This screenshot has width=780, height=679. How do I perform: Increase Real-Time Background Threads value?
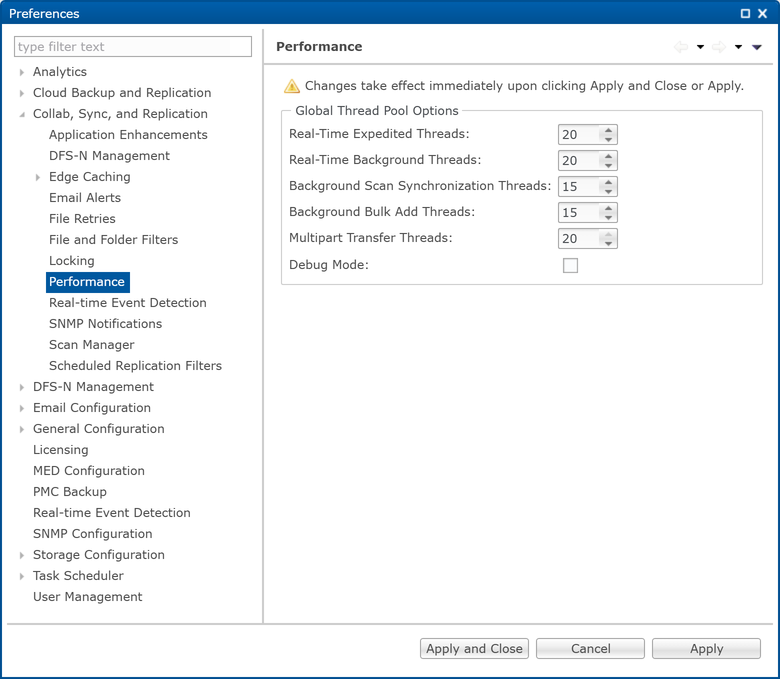pyautogui.click(x=608, y=156)
